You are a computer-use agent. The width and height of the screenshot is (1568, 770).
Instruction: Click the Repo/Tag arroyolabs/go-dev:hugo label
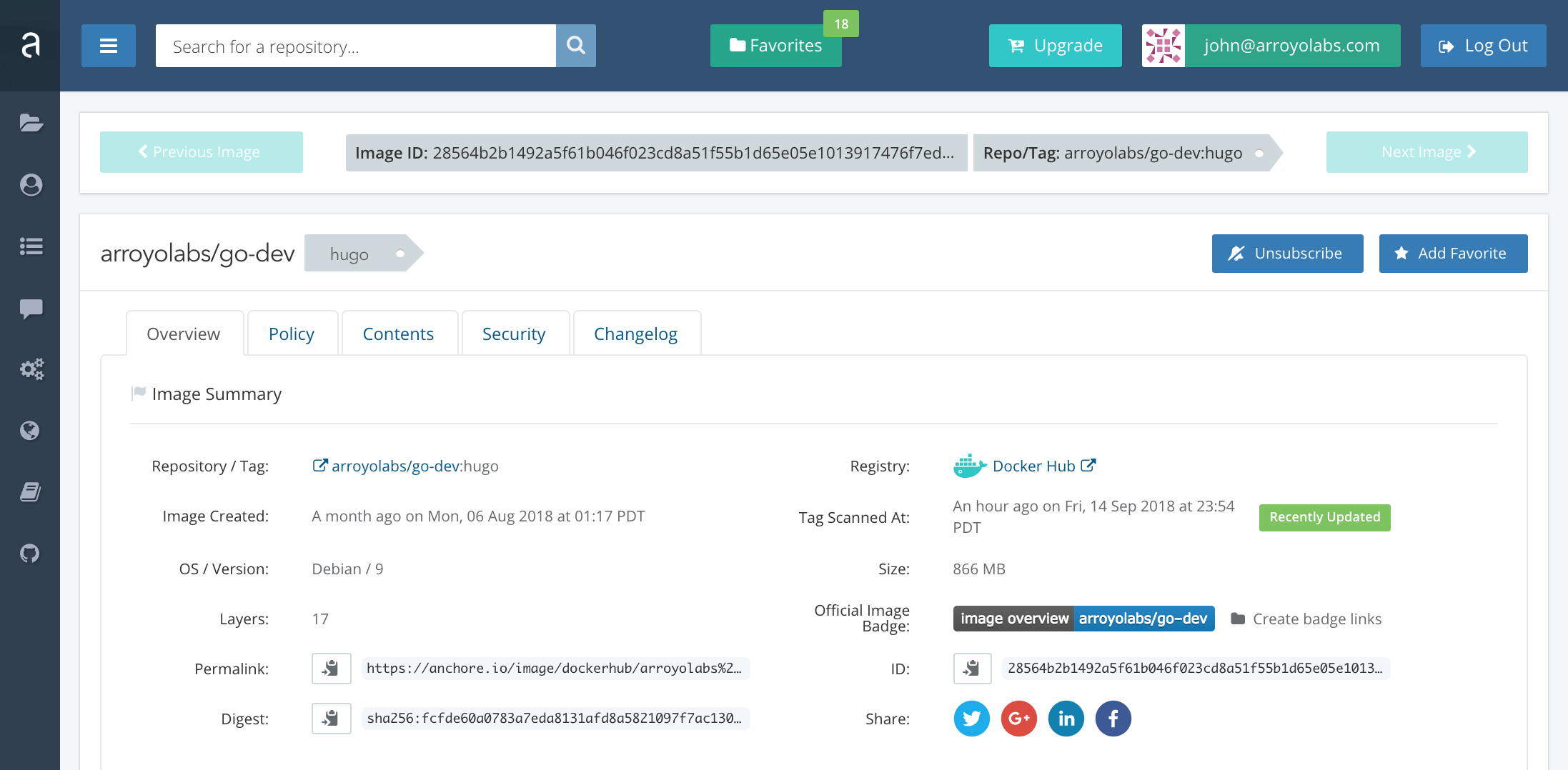point(1128,153)
